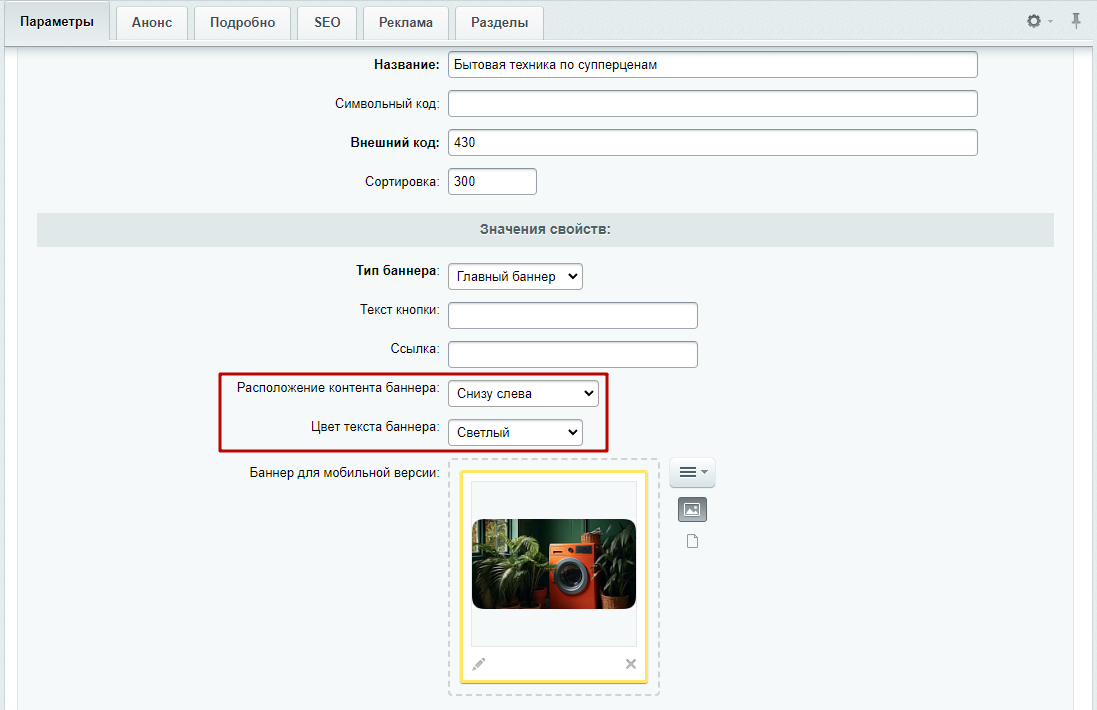
Task: Click the Внешний код field with 430
Action: [x=713, y=143]
